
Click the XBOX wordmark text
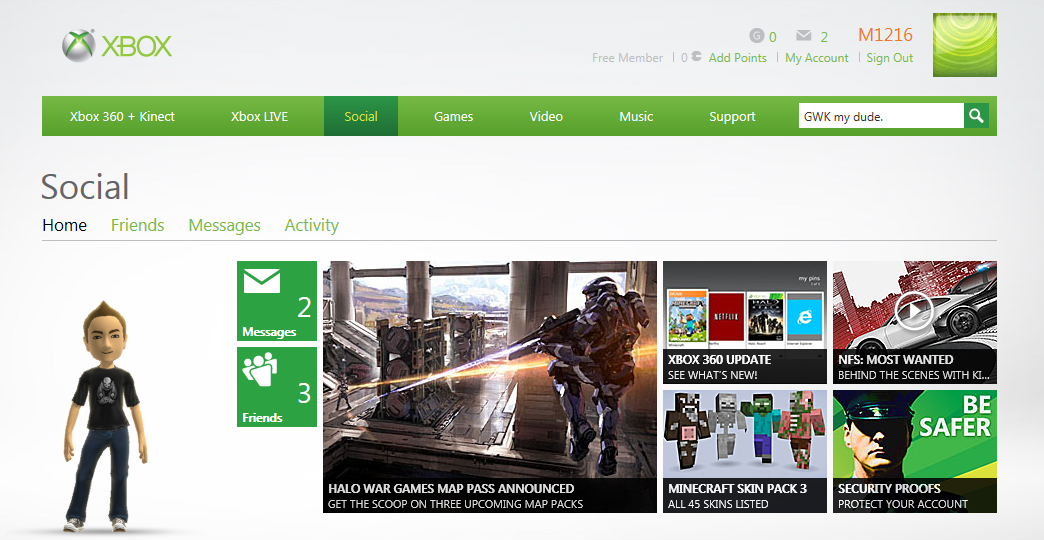(136, 46)
